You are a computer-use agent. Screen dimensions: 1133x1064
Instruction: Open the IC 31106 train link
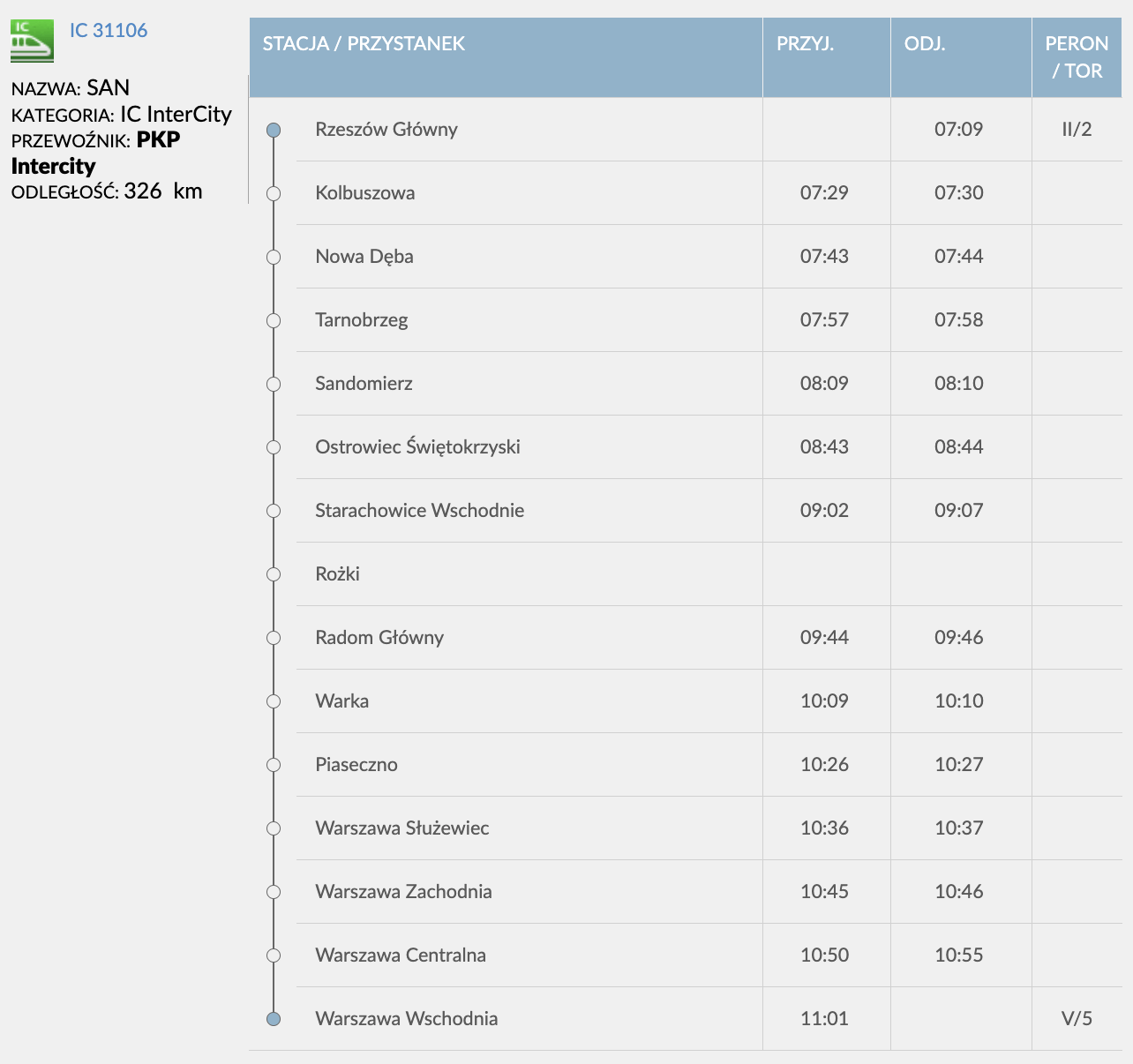coord(109,30)
